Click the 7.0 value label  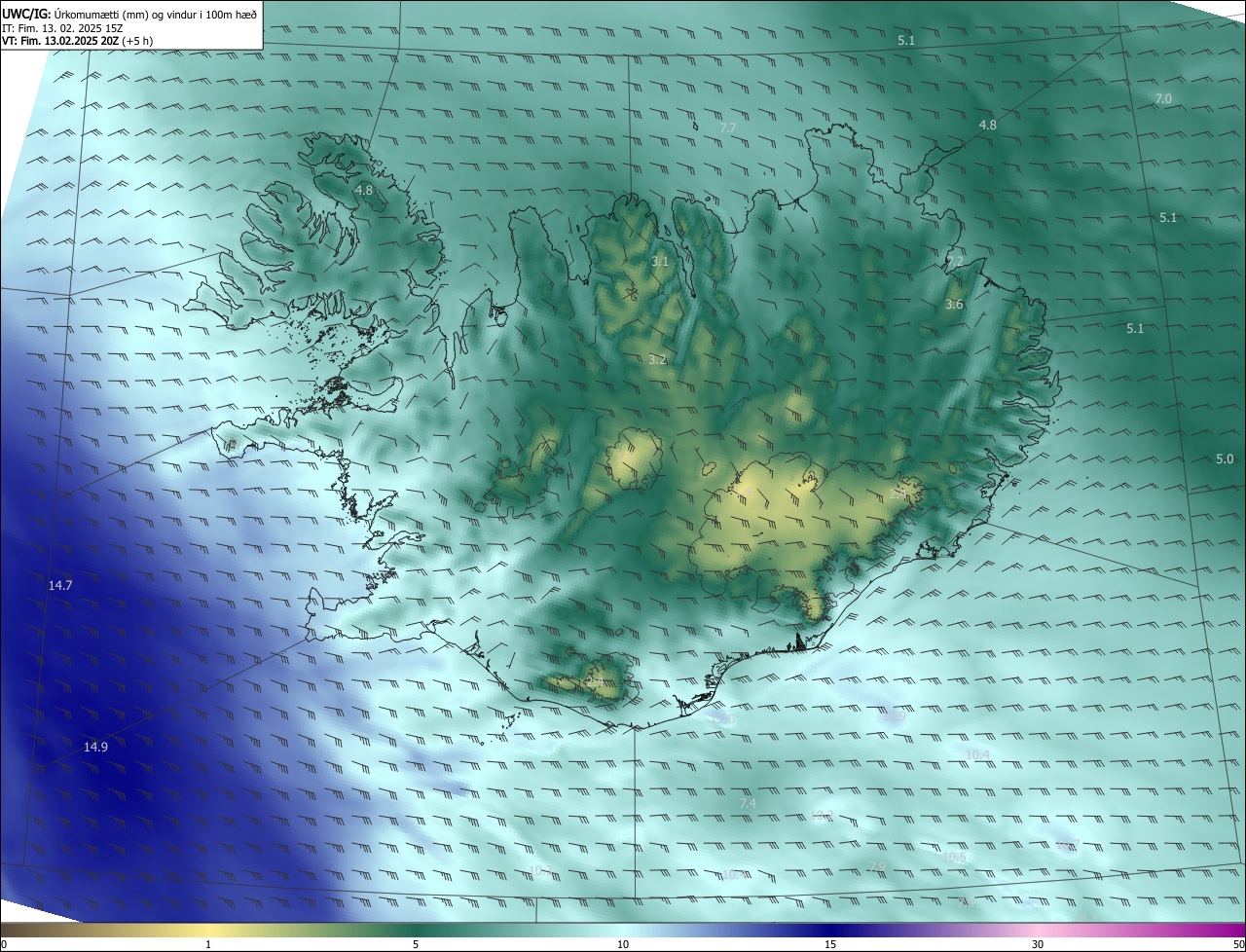[1163, 99]
